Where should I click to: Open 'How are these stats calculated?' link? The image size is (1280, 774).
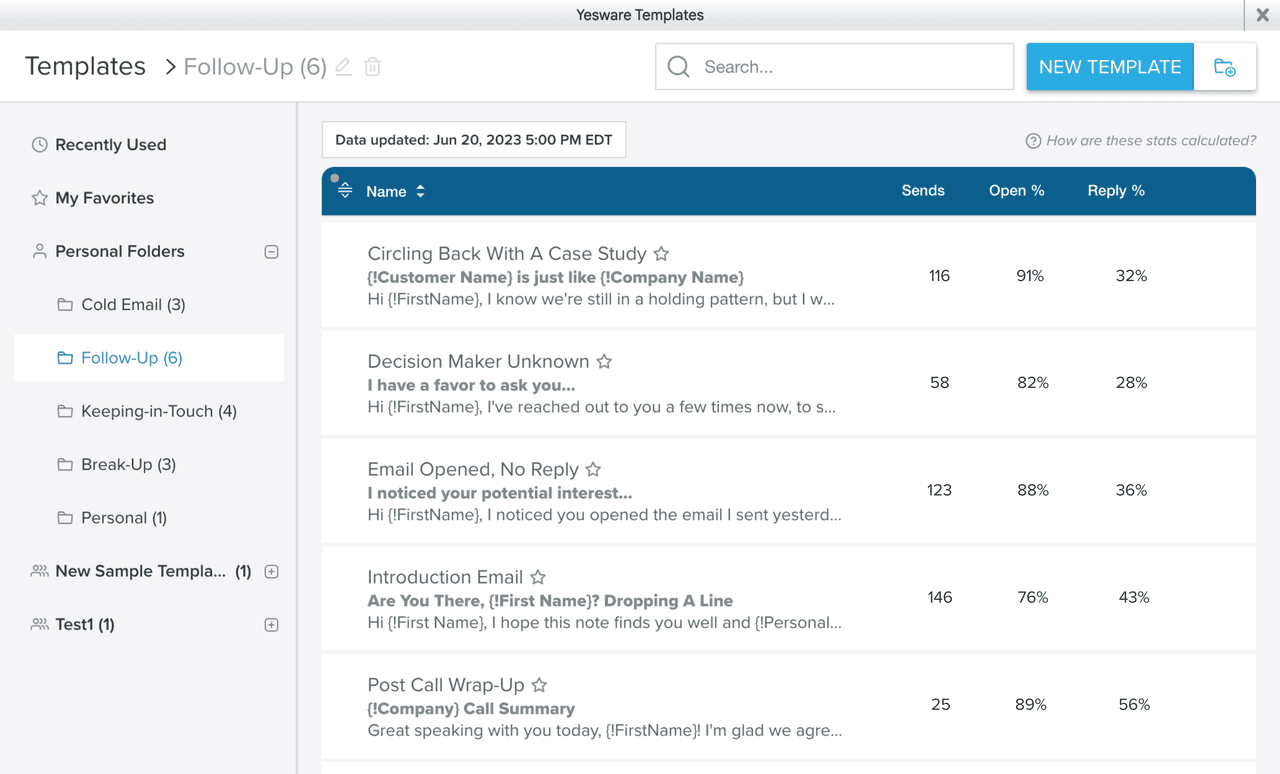tap(1148, 140)
